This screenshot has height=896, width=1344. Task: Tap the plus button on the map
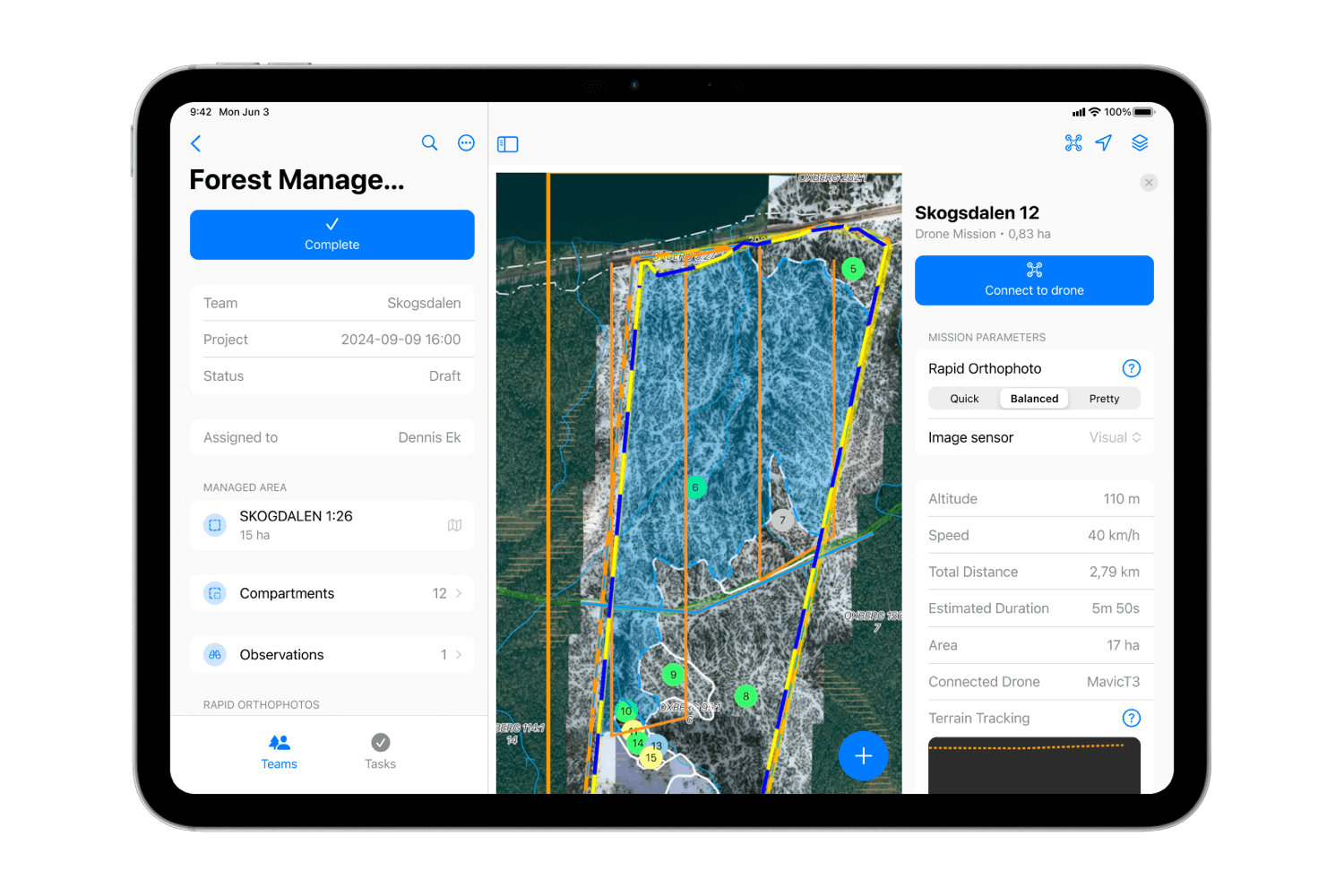[x=863, y=755]
